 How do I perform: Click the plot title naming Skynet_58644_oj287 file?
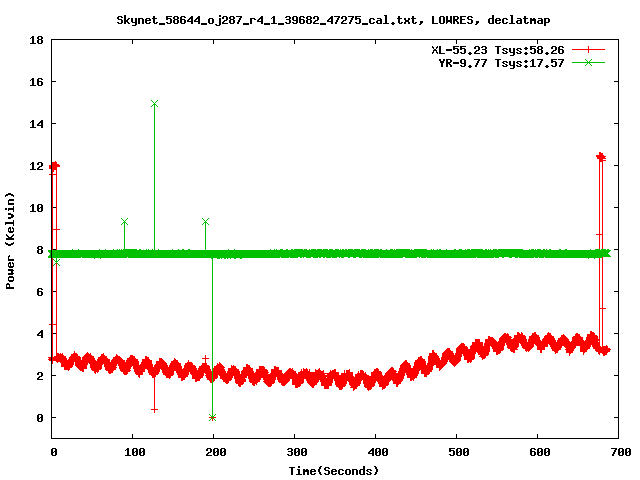[x=333, y=20]
